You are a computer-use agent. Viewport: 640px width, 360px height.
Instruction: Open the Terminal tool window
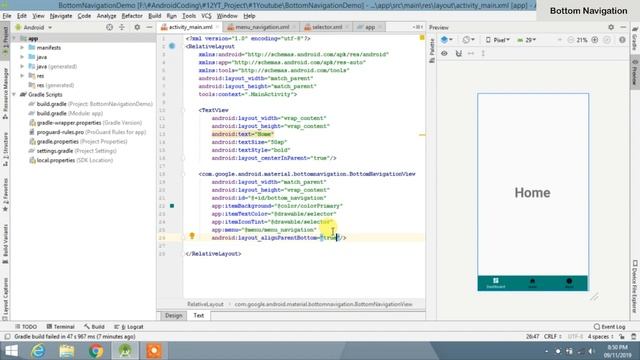click(x=60, y=327)
